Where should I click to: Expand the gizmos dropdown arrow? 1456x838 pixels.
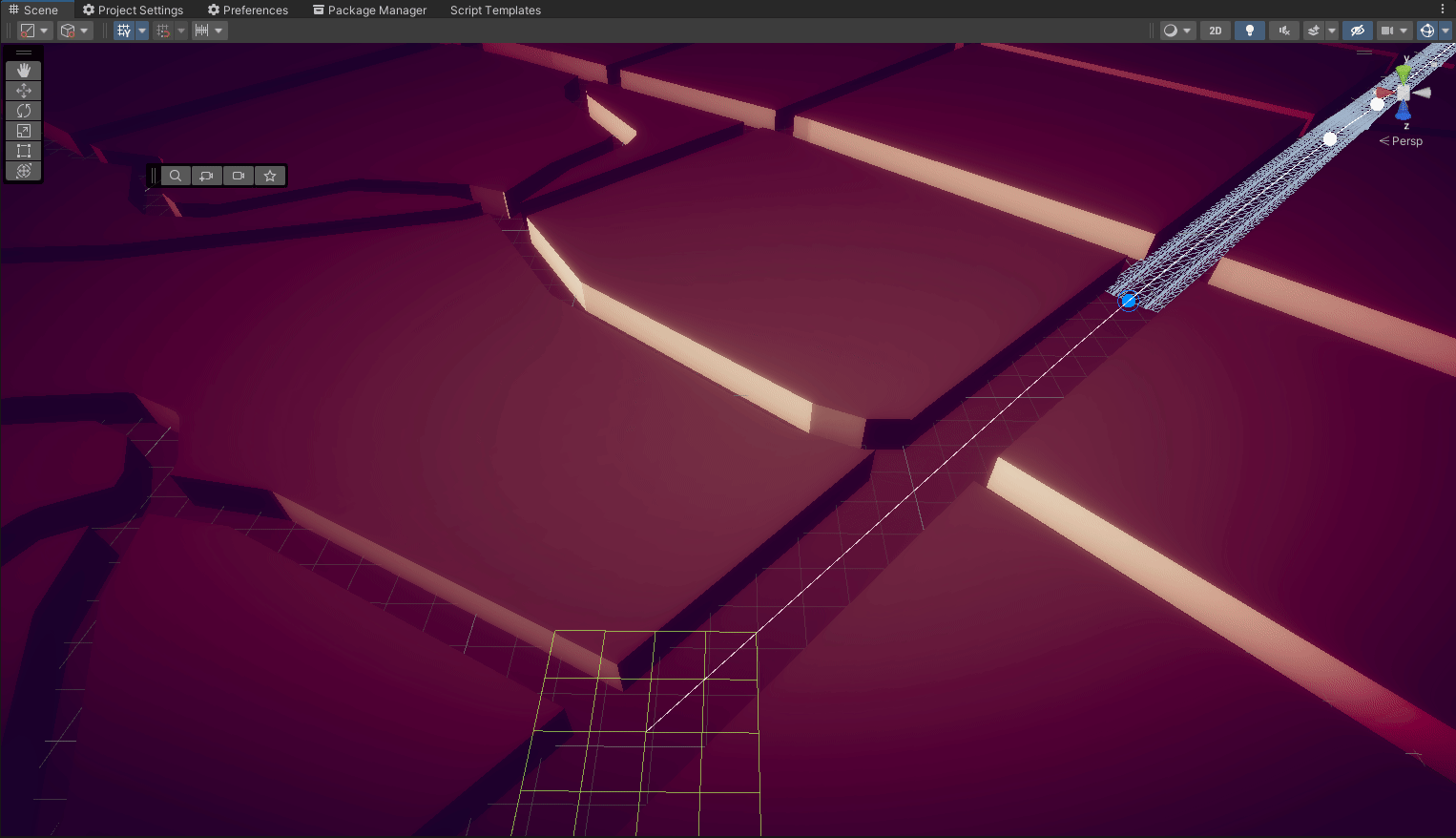(x=1446, y=31)
